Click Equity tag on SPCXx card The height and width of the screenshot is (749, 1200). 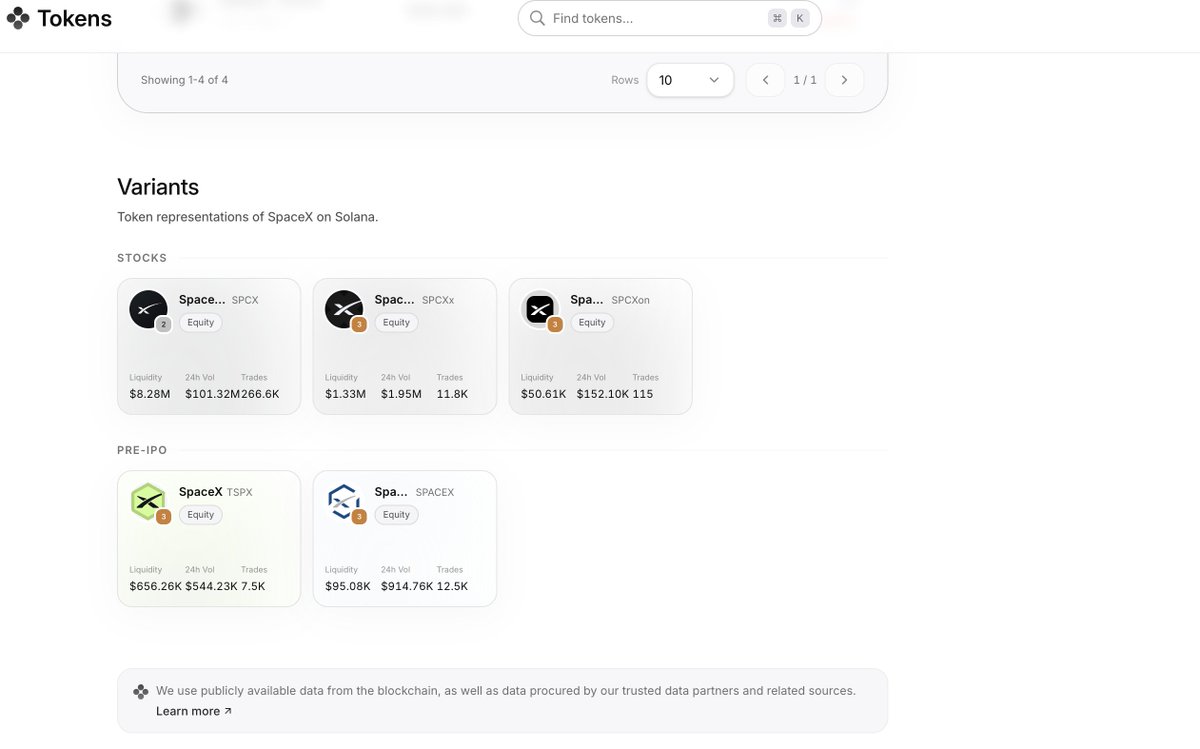[x=397, y=322]
